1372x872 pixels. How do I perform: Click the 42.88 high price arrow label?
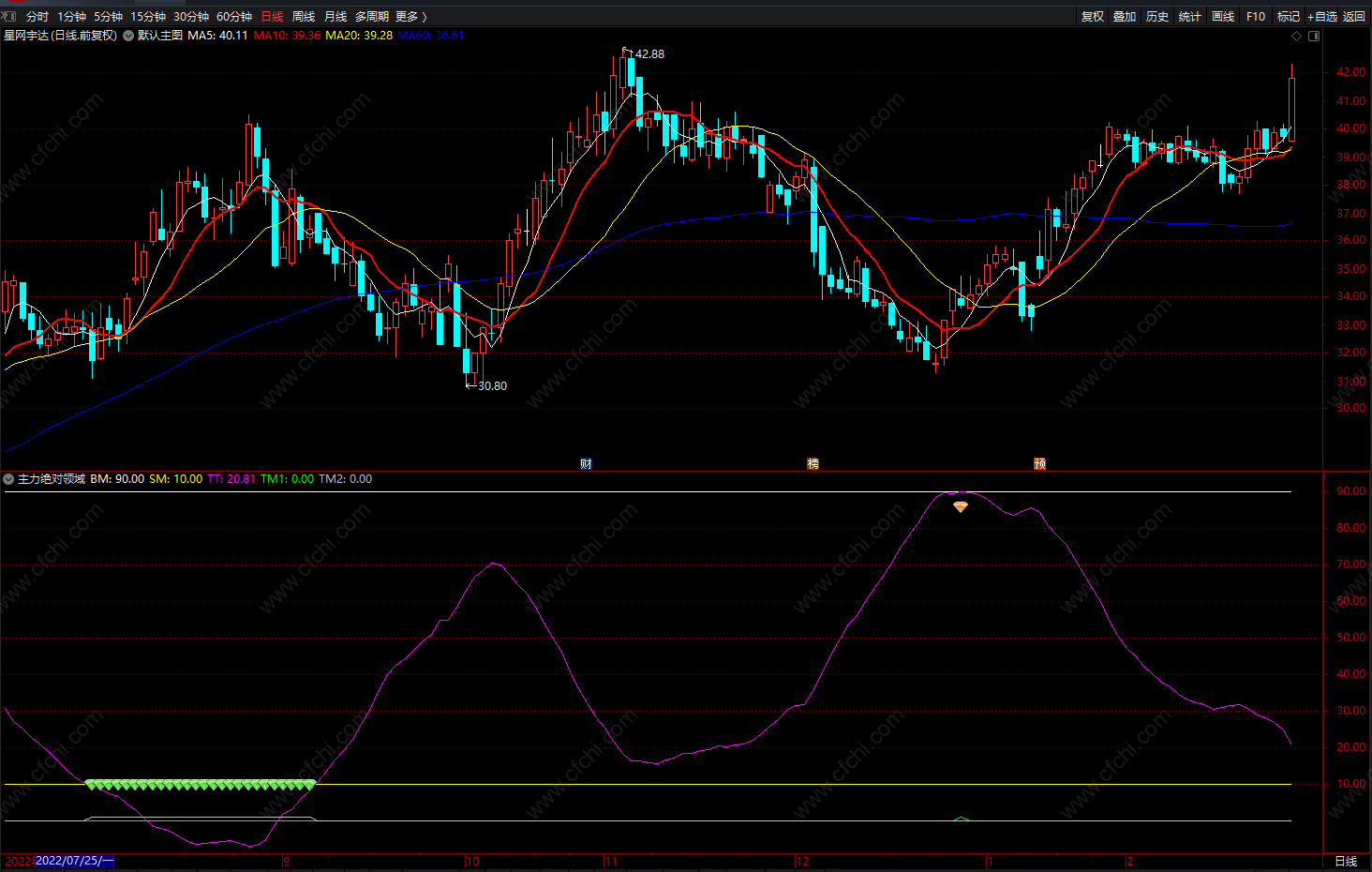pos(649,54)
